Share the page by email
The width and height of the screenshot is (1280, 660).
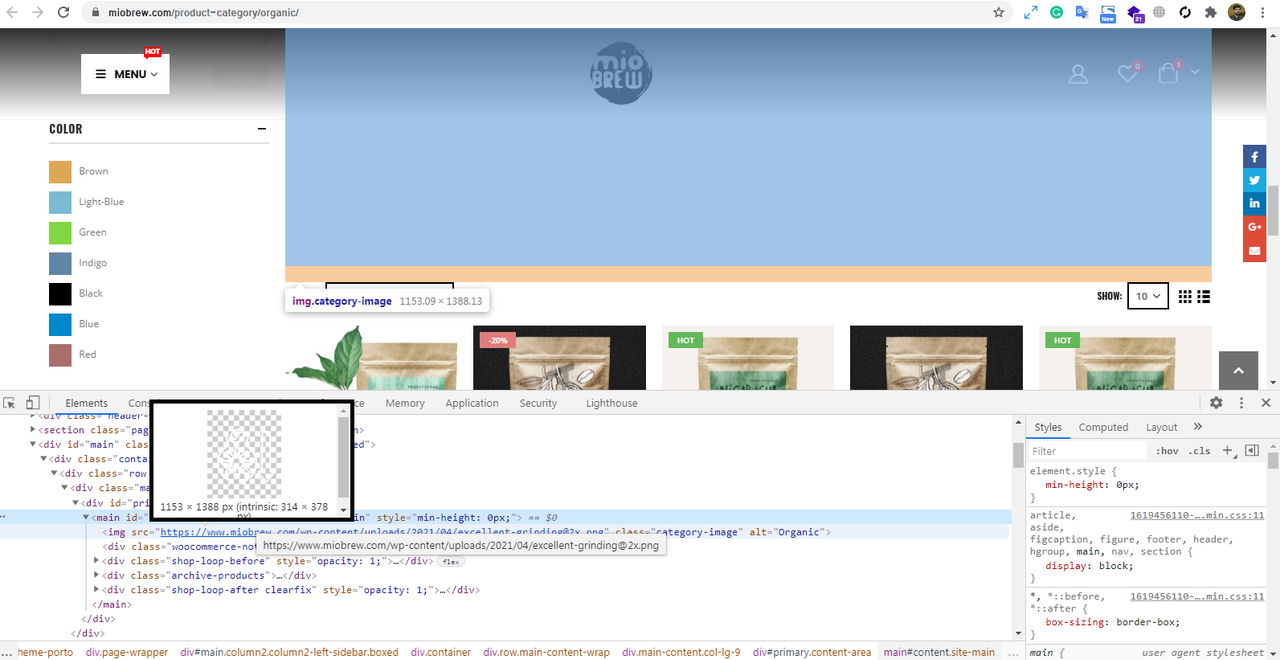click(x=1254, y=250)
